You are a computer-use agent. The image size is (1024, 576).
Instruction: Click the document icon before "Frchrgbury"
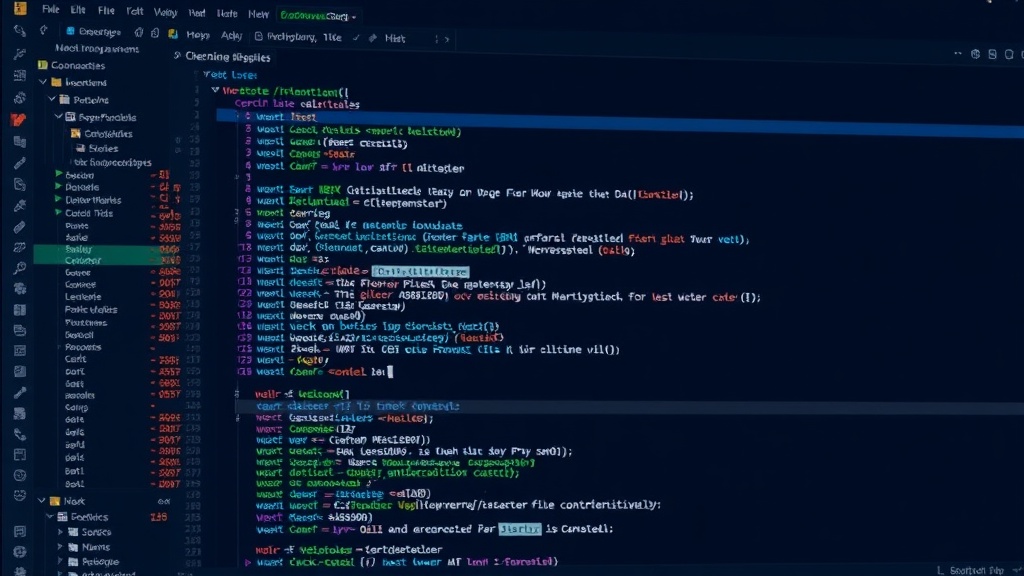[259, 37]
